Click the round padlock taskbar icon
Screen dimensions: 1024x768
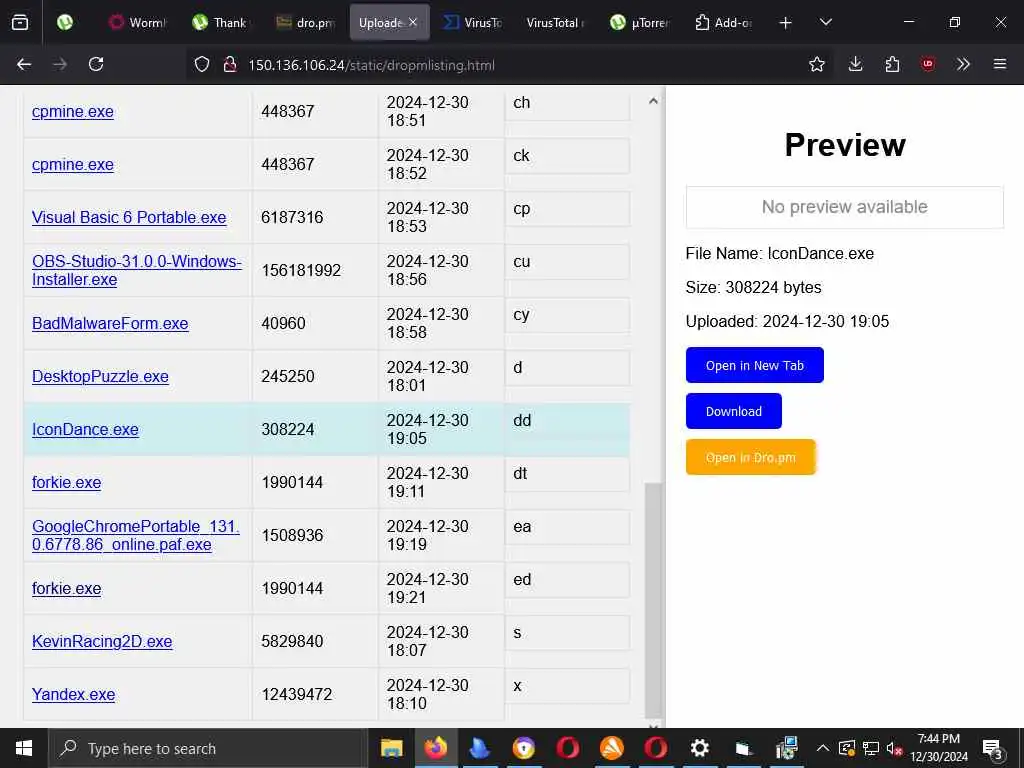tap(524, 748)
